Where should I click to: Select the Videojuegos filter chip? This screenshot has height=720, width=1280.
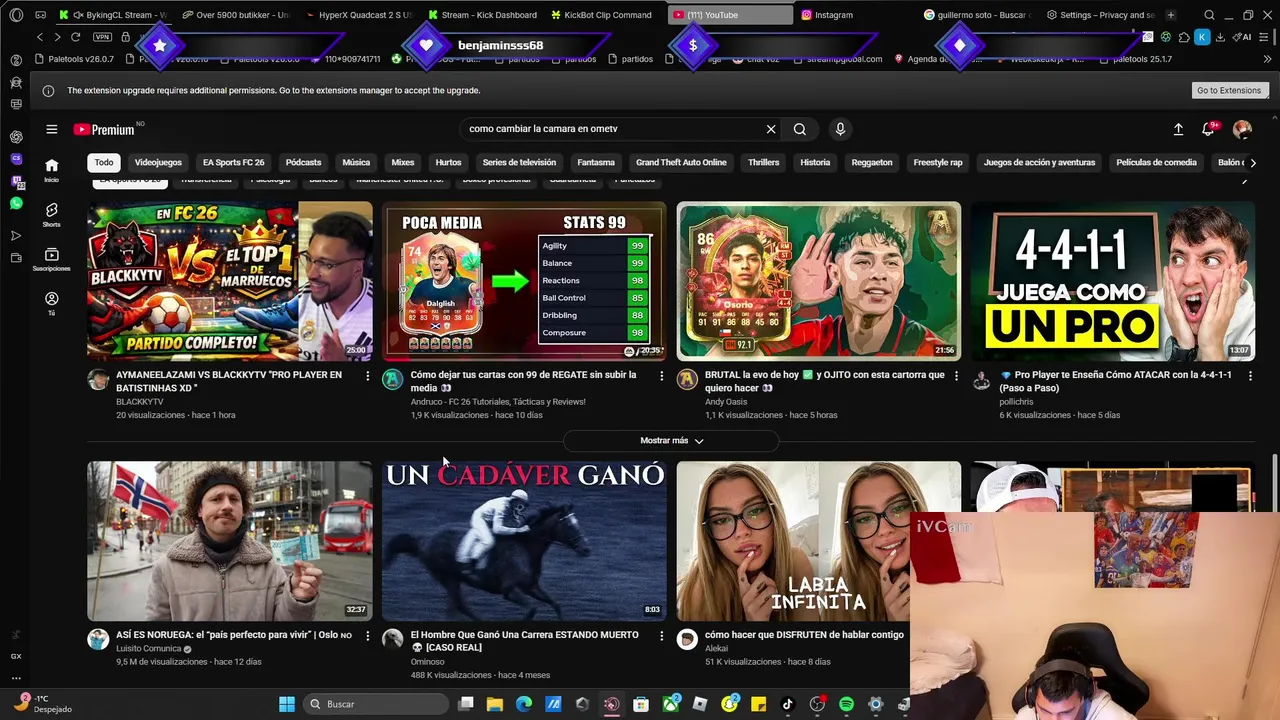(x=158, y=162)
